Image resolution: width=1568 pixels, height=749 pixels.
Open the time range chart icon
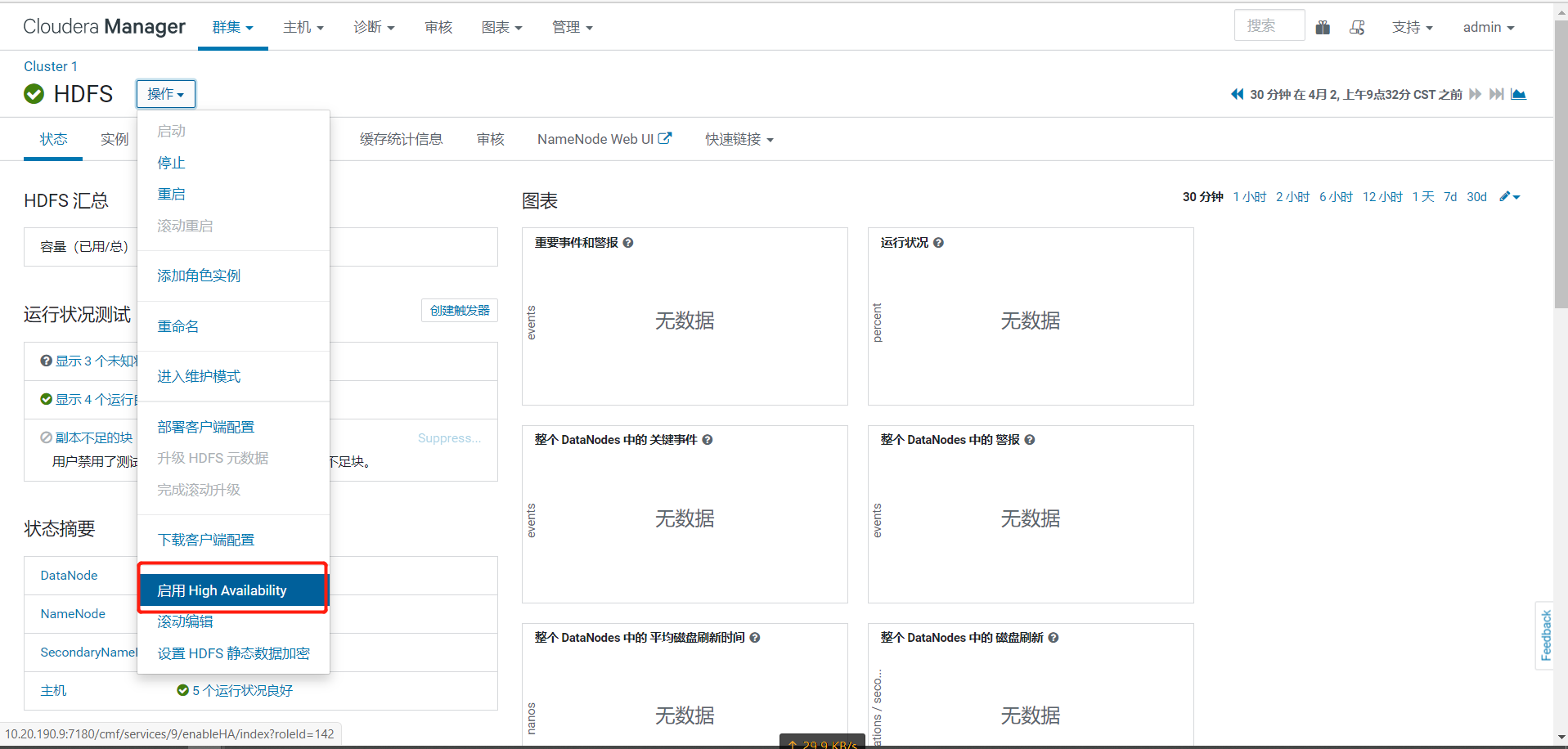point(1518,94)
